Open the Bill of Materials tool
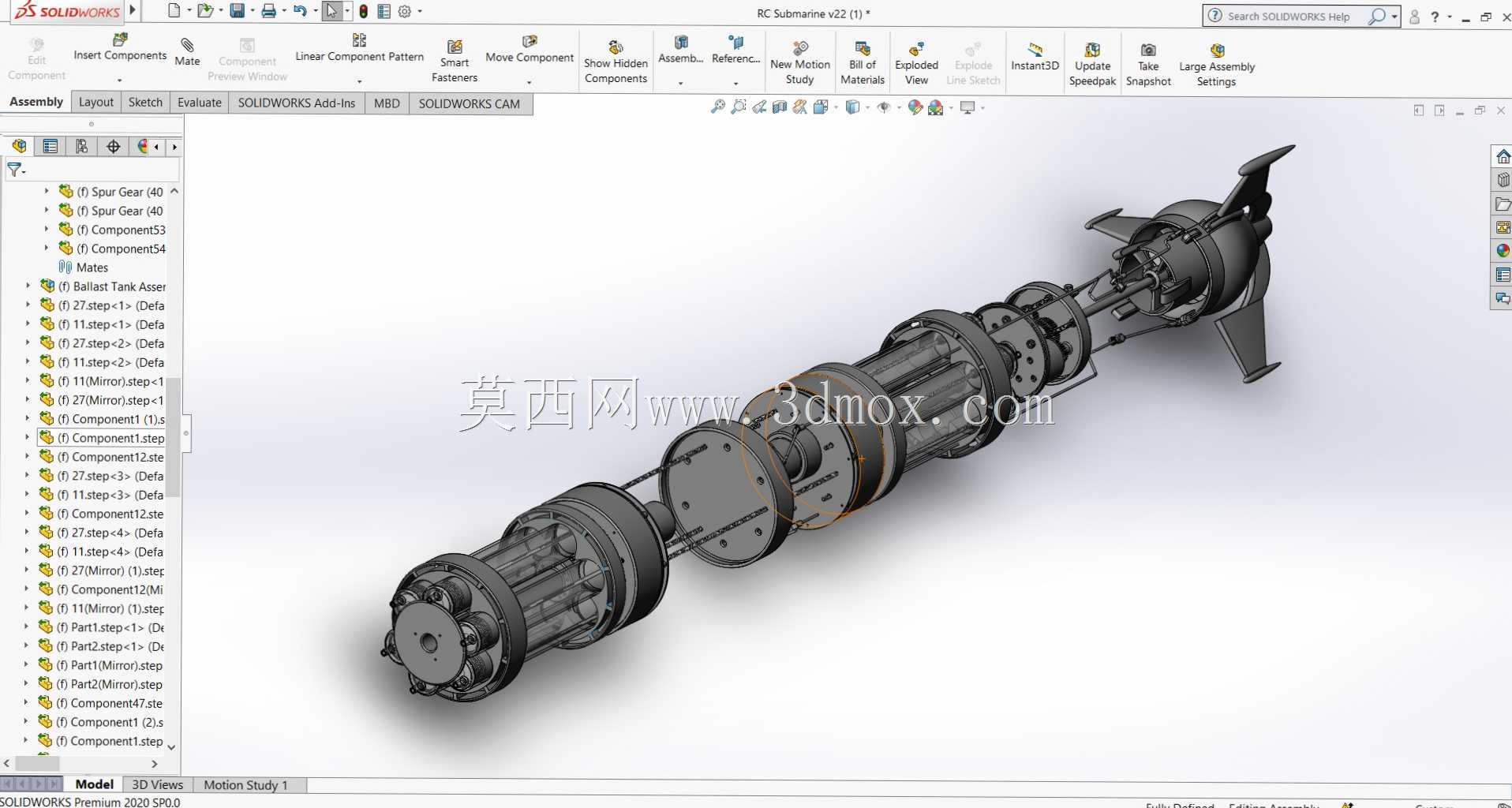The height and width of the screenshot is (808, 1512). 863,63
